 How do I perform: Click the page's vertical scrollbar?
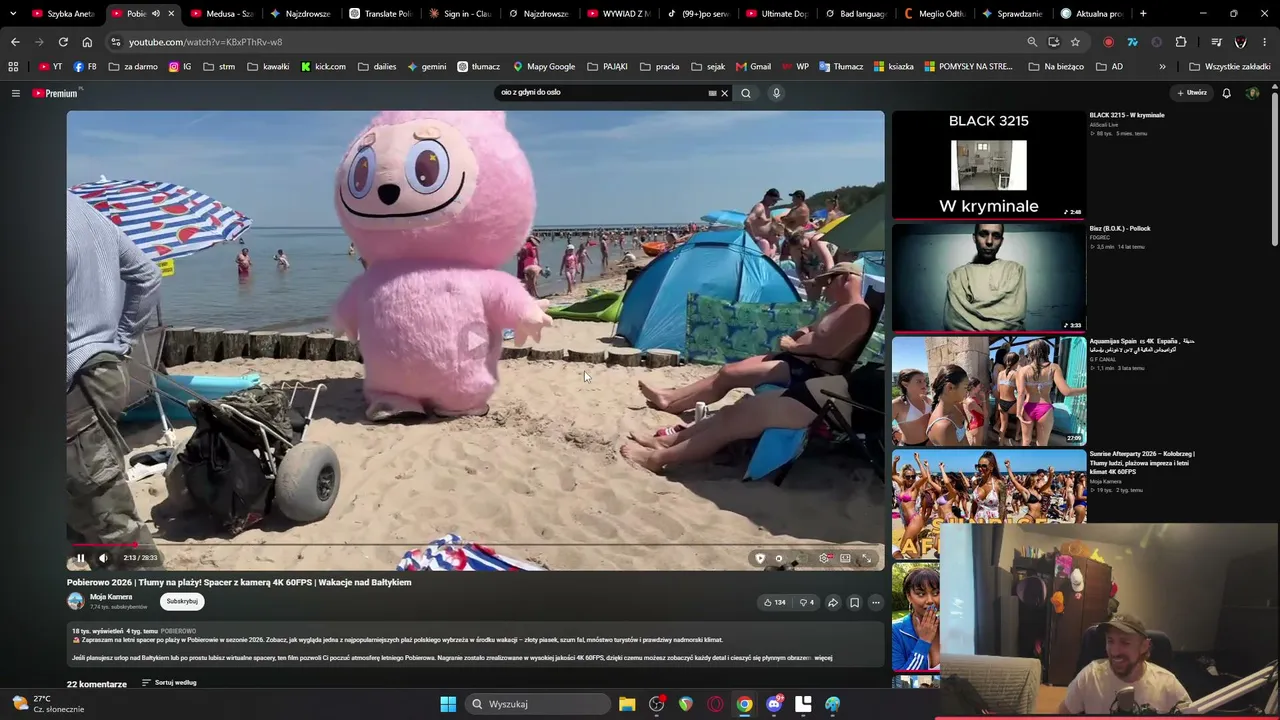coord(1274,170)
